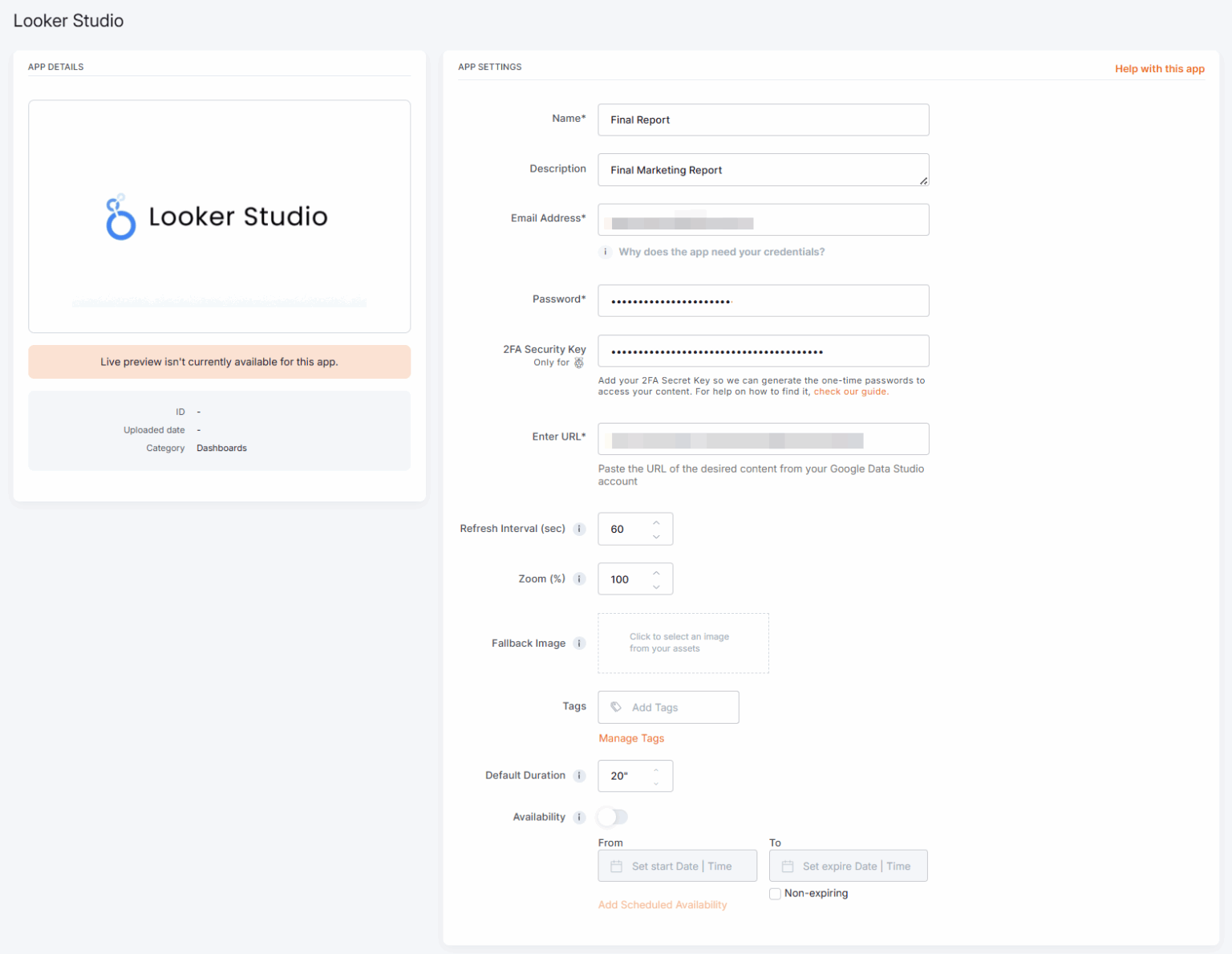Click the calendar icon in expire date field
The image size is (1232, 954).
pos(788,867)
